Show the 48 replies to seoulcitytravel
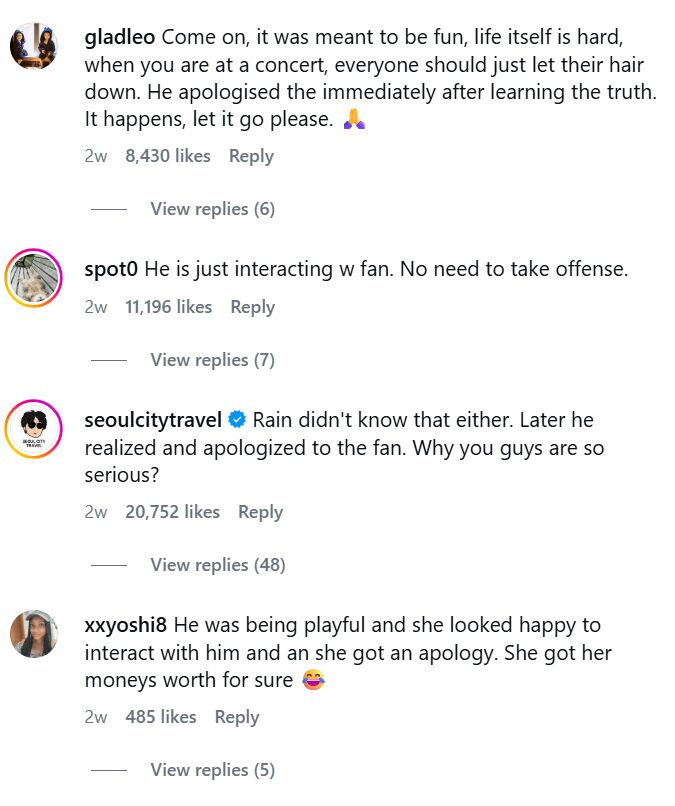 (217, 565)
